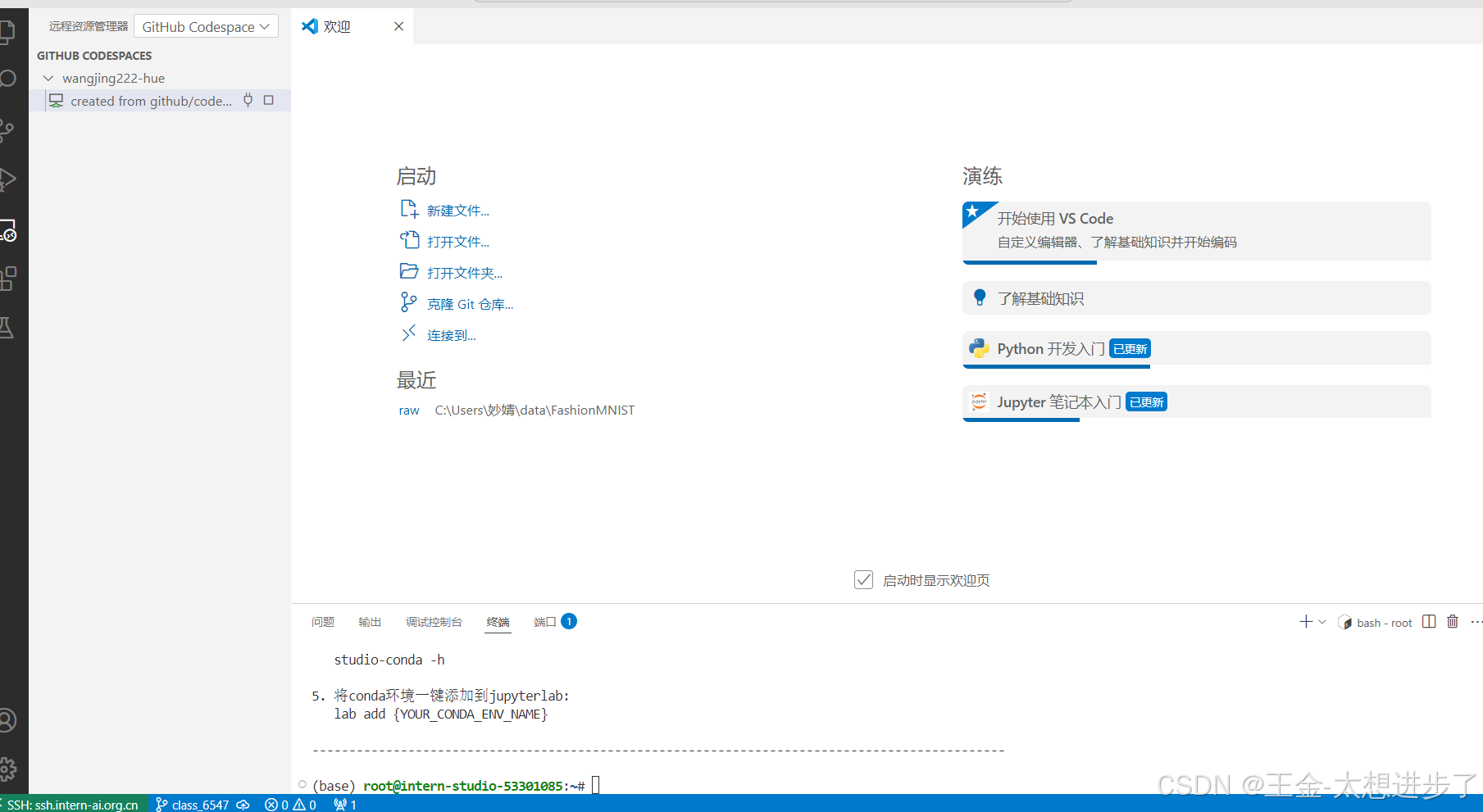Toggle 启动时显示欢迎页 checkbox

pyautogui.click(x=863, y=580)
